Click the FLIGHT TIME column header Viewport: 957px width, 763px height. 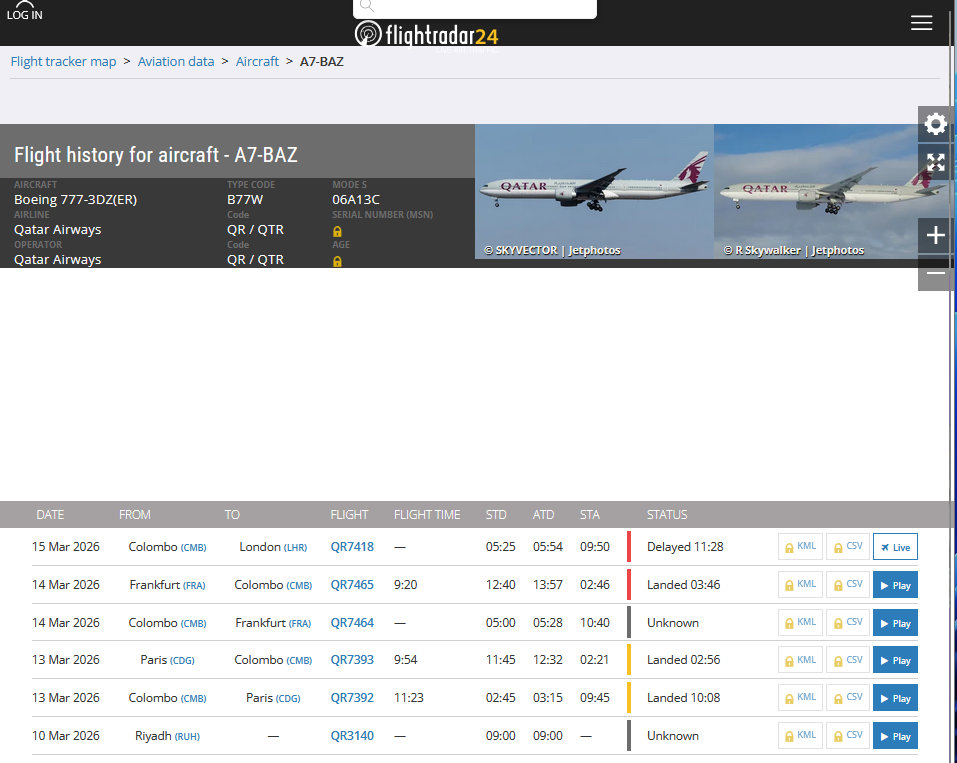pyautogui.click(x=427, y=515)
